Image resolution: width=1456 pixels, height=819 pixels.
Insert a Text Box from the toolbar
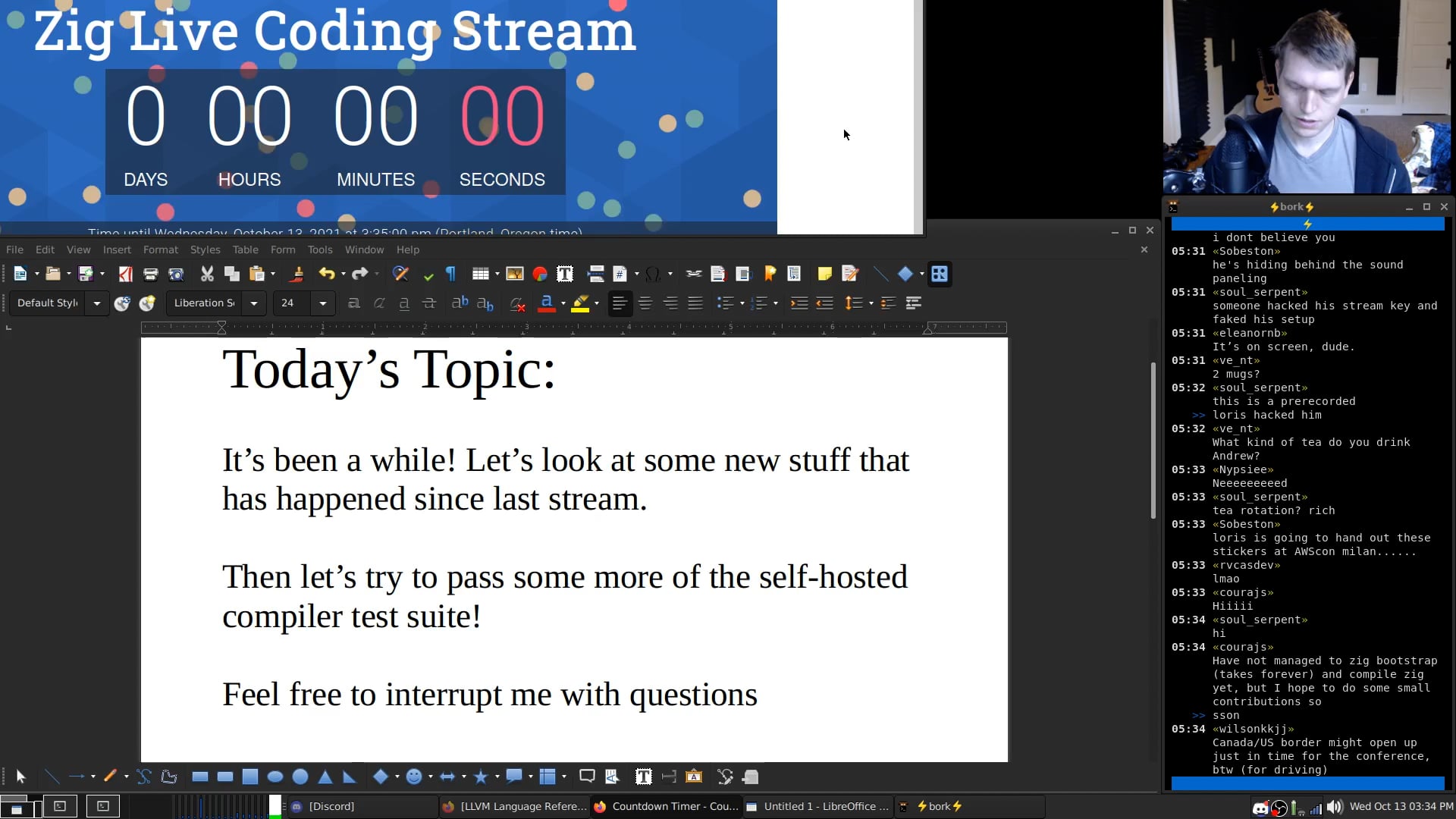click(x=565, y=275)
